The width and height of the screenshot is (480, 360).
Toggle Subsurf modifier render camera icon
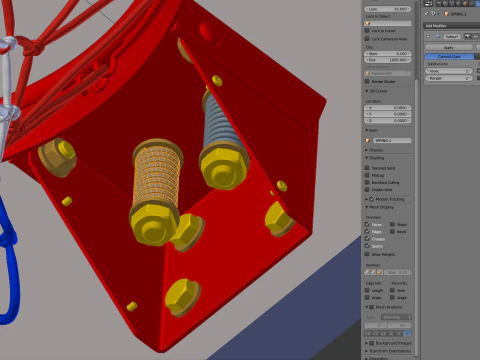468,36
